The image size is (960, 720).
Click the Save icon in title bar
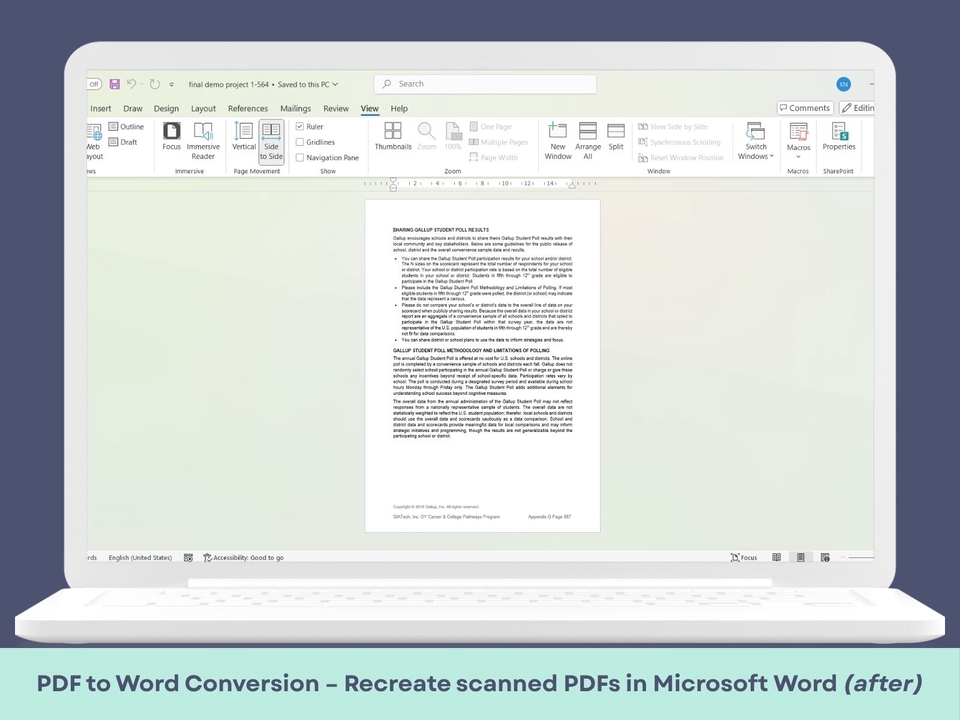115,84
